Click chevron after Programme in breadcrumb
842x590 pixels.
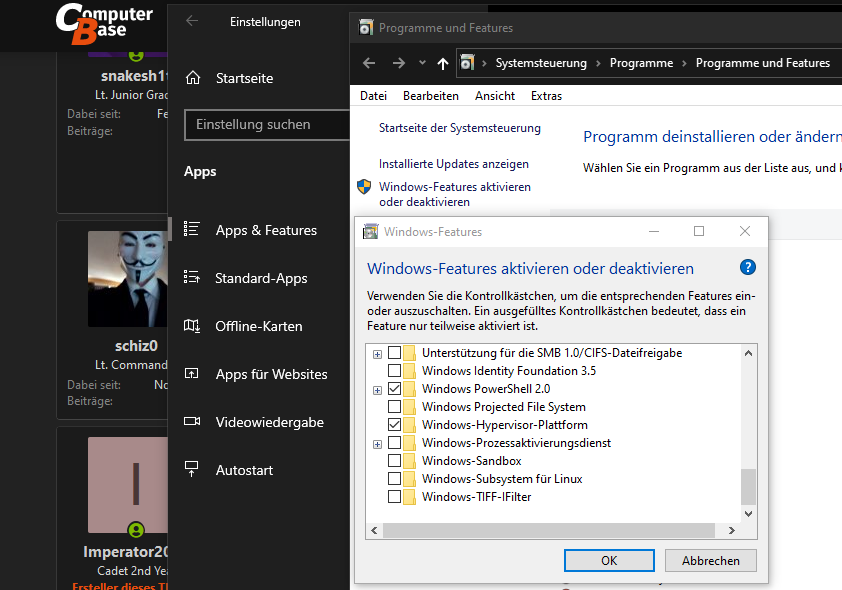(x=684, y=63)
